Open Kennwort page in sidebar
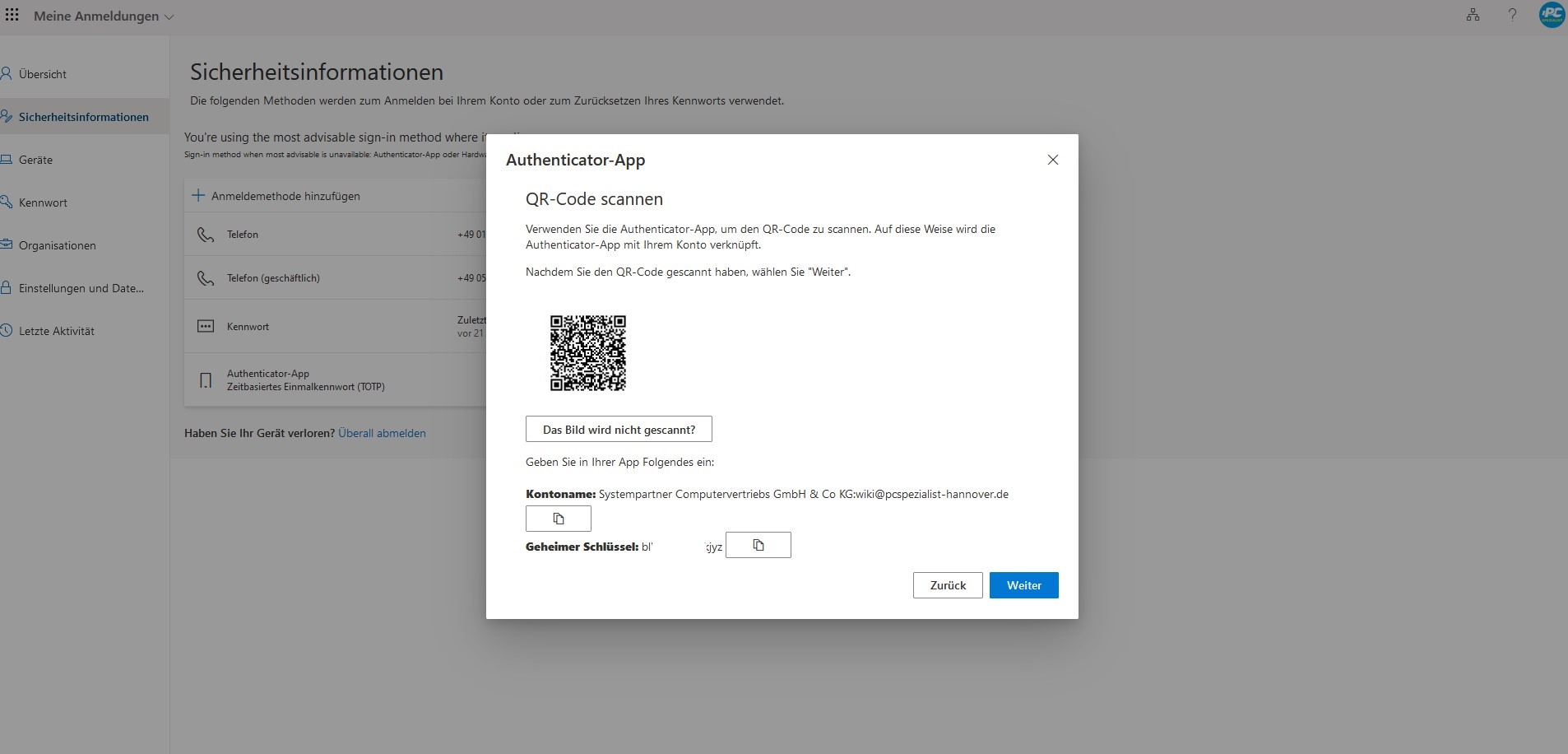Image resolution: width=1568 pixels, height=754 pixels. tap(43, 202)
